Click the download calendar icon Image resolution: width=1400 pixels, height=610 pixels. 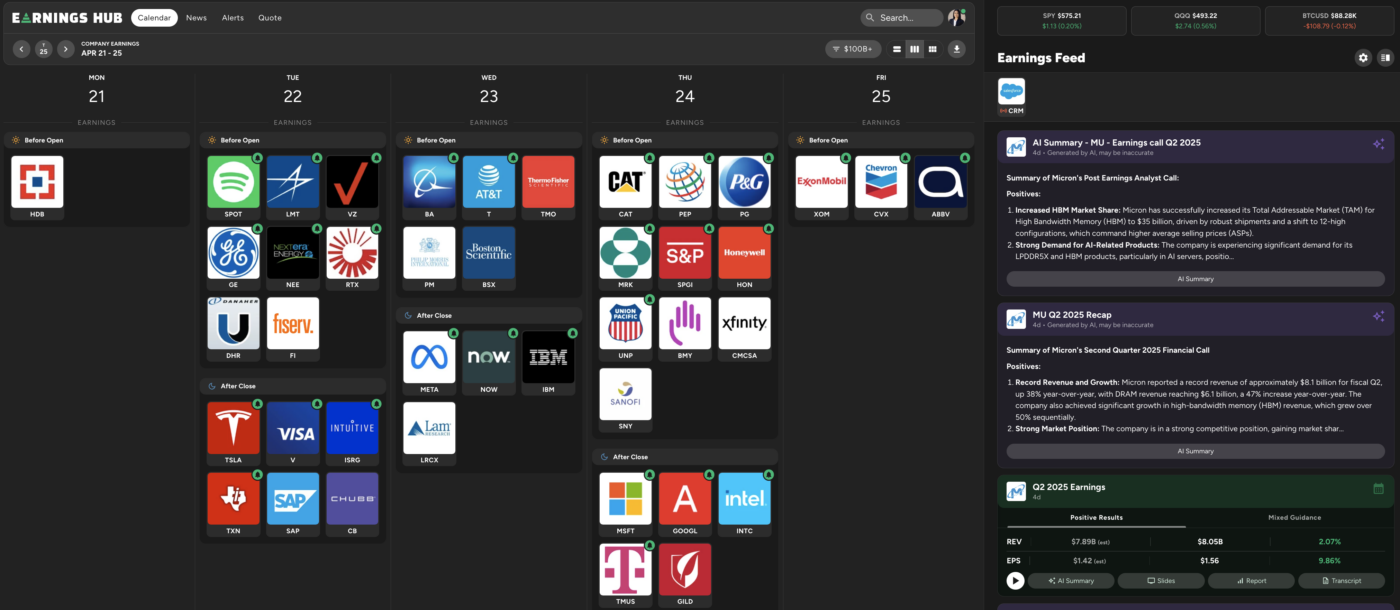tap(957, 49)
